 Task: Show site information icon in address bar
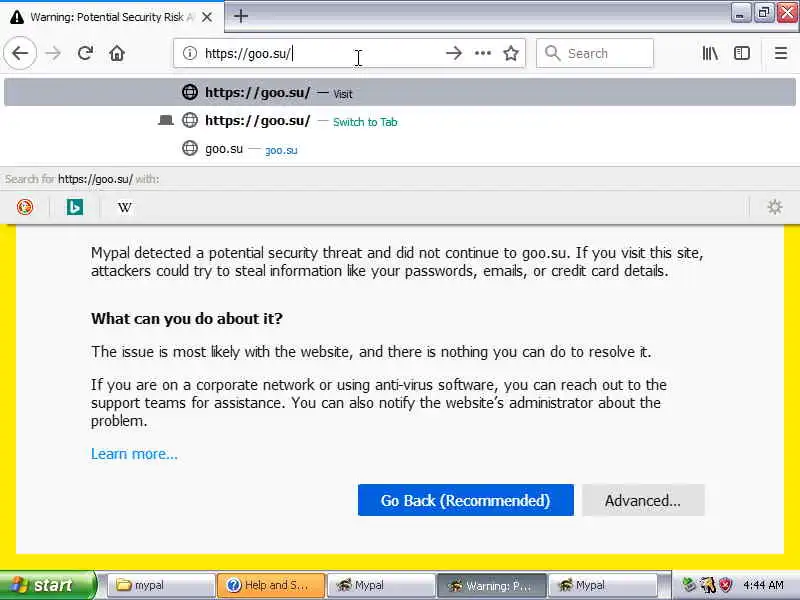pyautogui.click(x=190, y=53)
